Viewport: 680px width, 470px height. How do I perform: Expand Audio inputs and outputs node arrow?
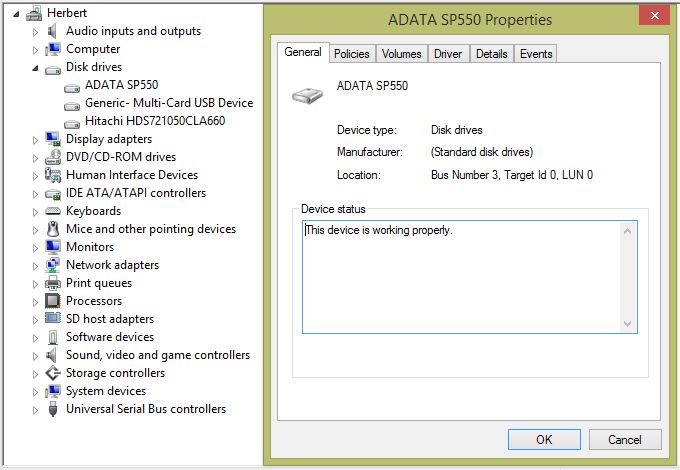coord(36,32)
